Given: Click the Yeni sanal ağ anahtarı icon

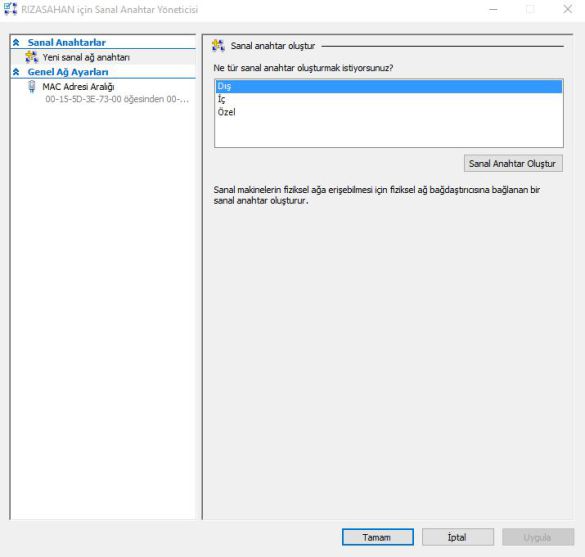Looking at the screenshot, I should (x=32, y=57).
